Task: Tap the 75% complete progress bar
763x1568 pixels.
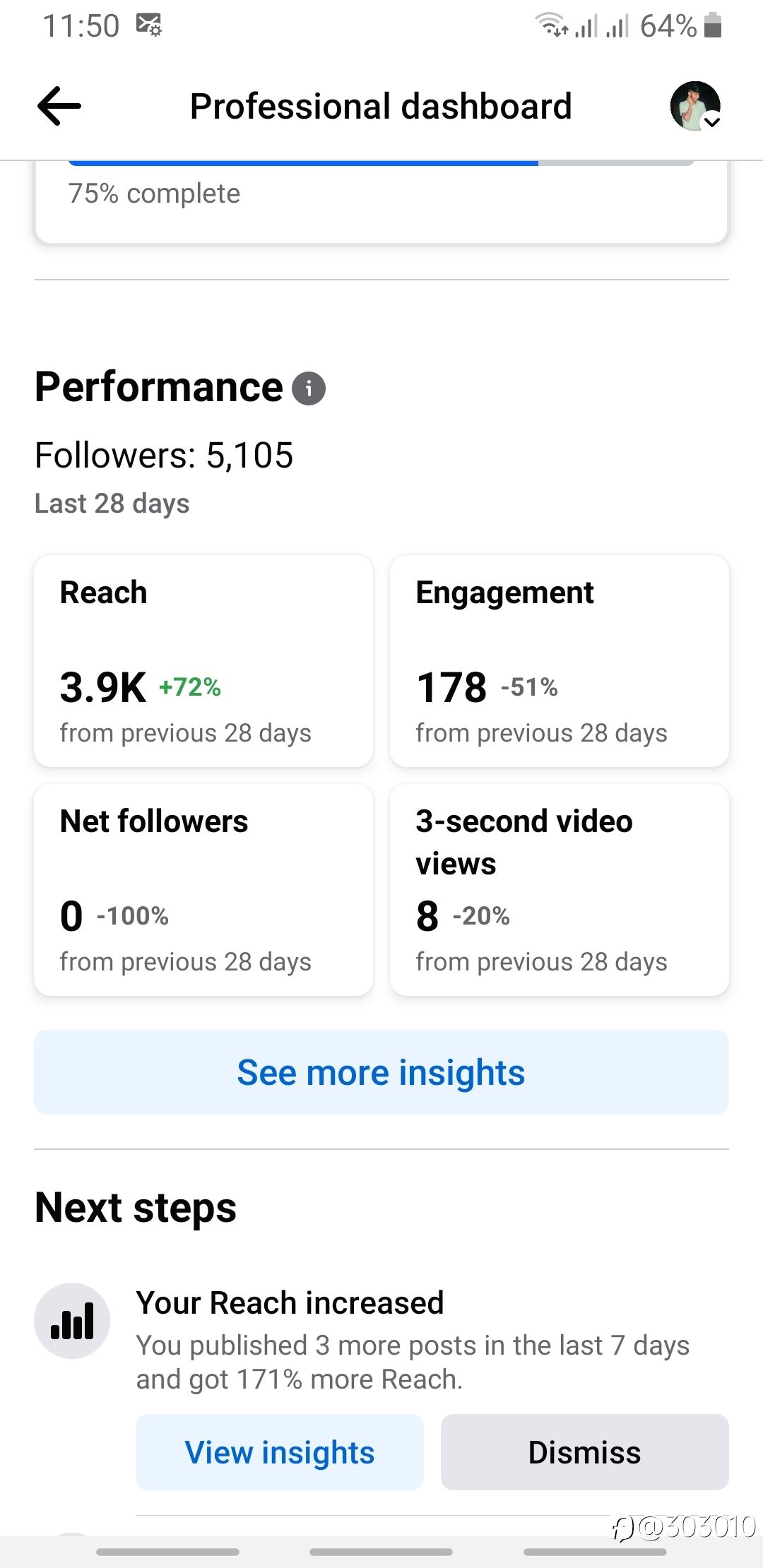Action: 381,163
